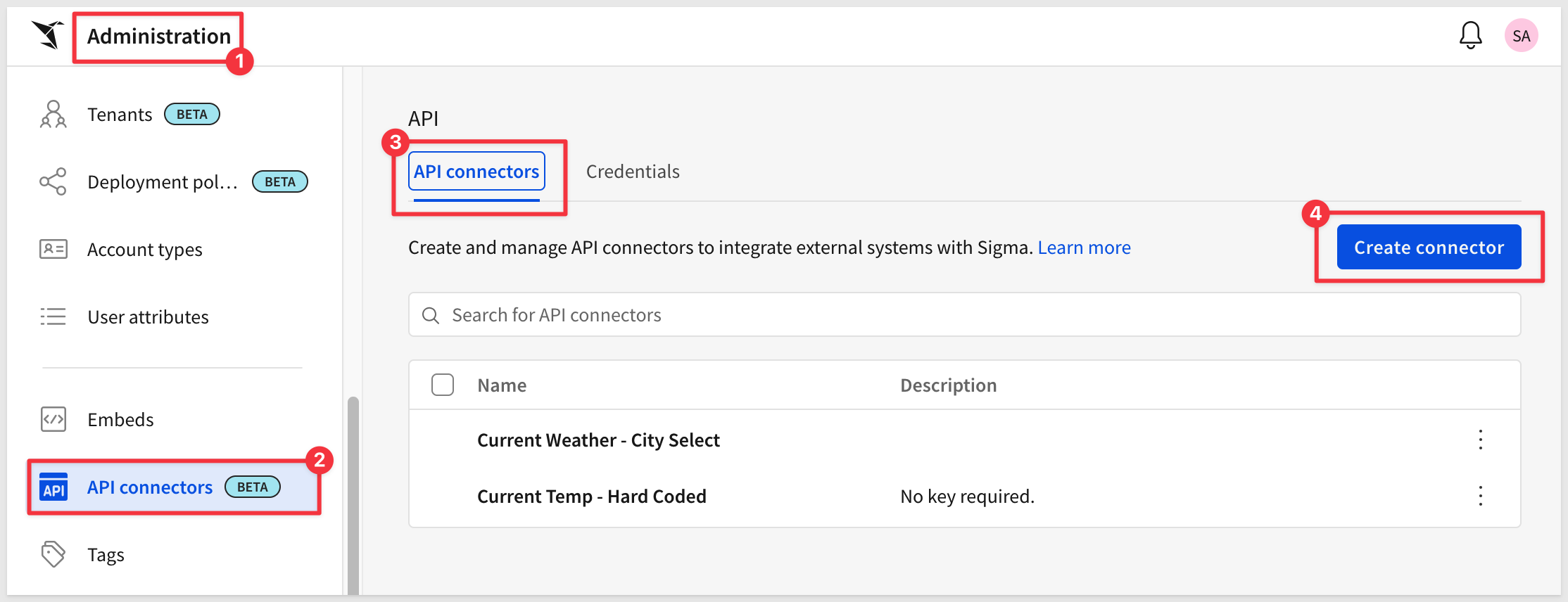Switch to the Credentials tab
Image resolution: width=1568 pixels, height=602 pixels.
click(633, 172)
